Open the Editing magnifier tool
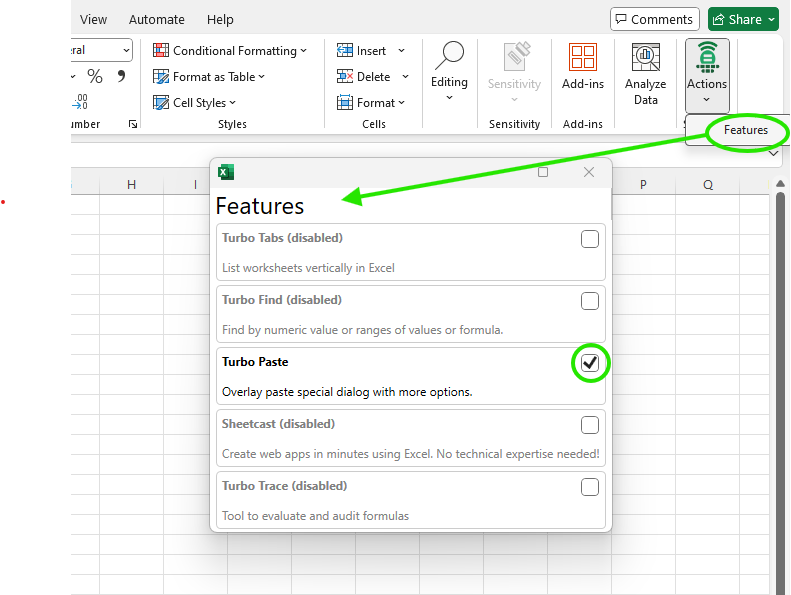Image resolution: width=791 pixels, height=595 pixels. 449,56
